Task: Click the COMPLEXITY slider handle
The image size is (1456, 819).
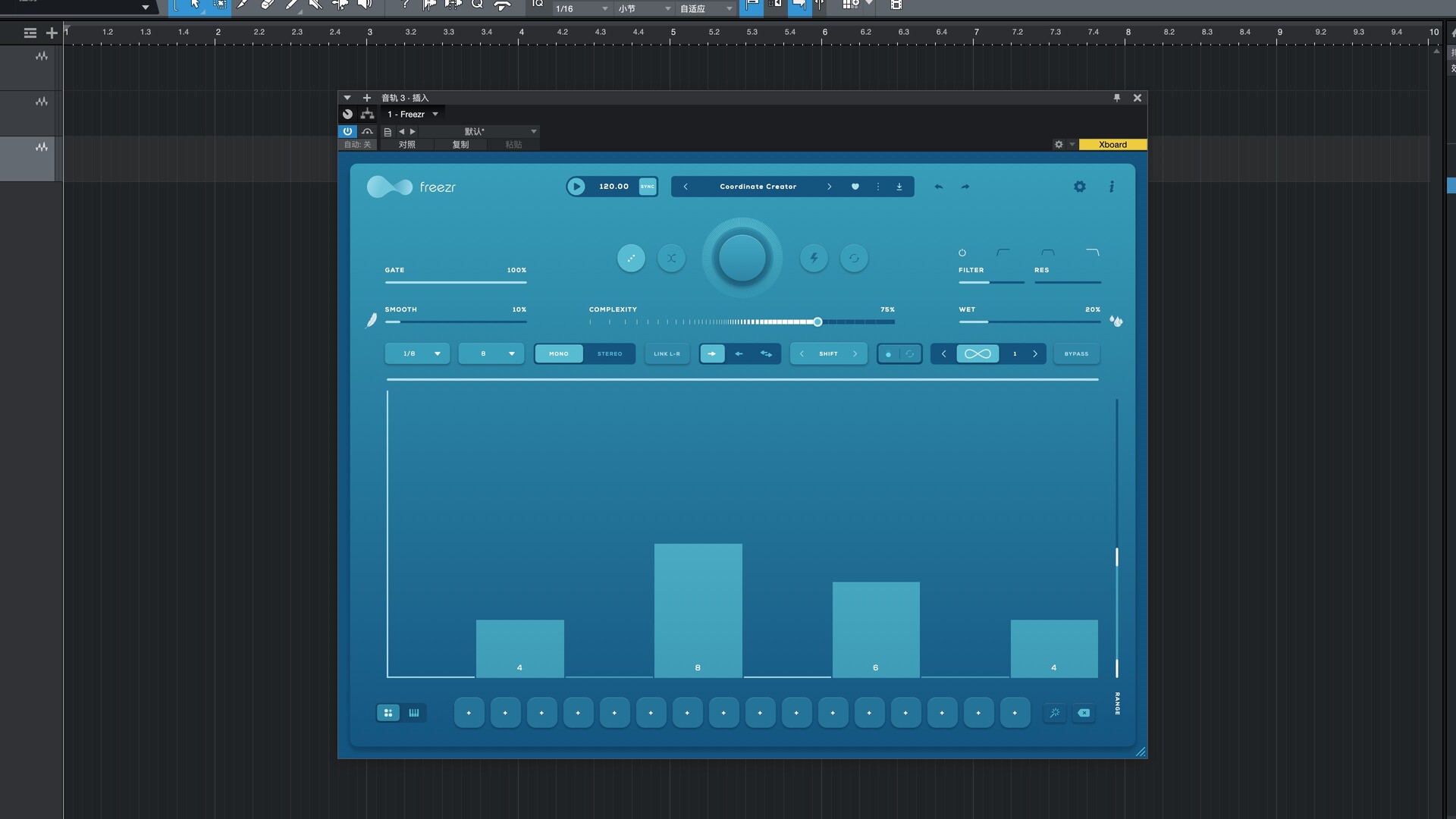Action: point(817,322)
